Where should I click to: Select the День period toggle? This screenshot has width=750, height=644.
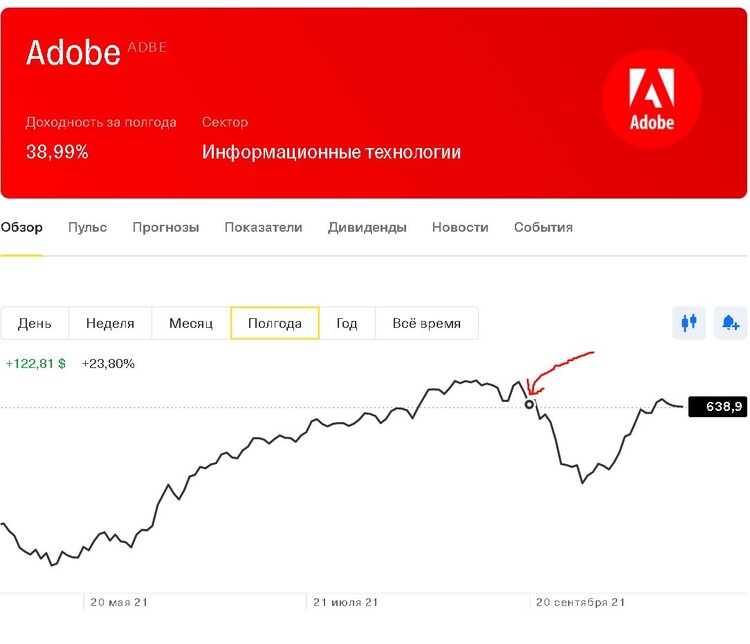(x=35, y=323)
